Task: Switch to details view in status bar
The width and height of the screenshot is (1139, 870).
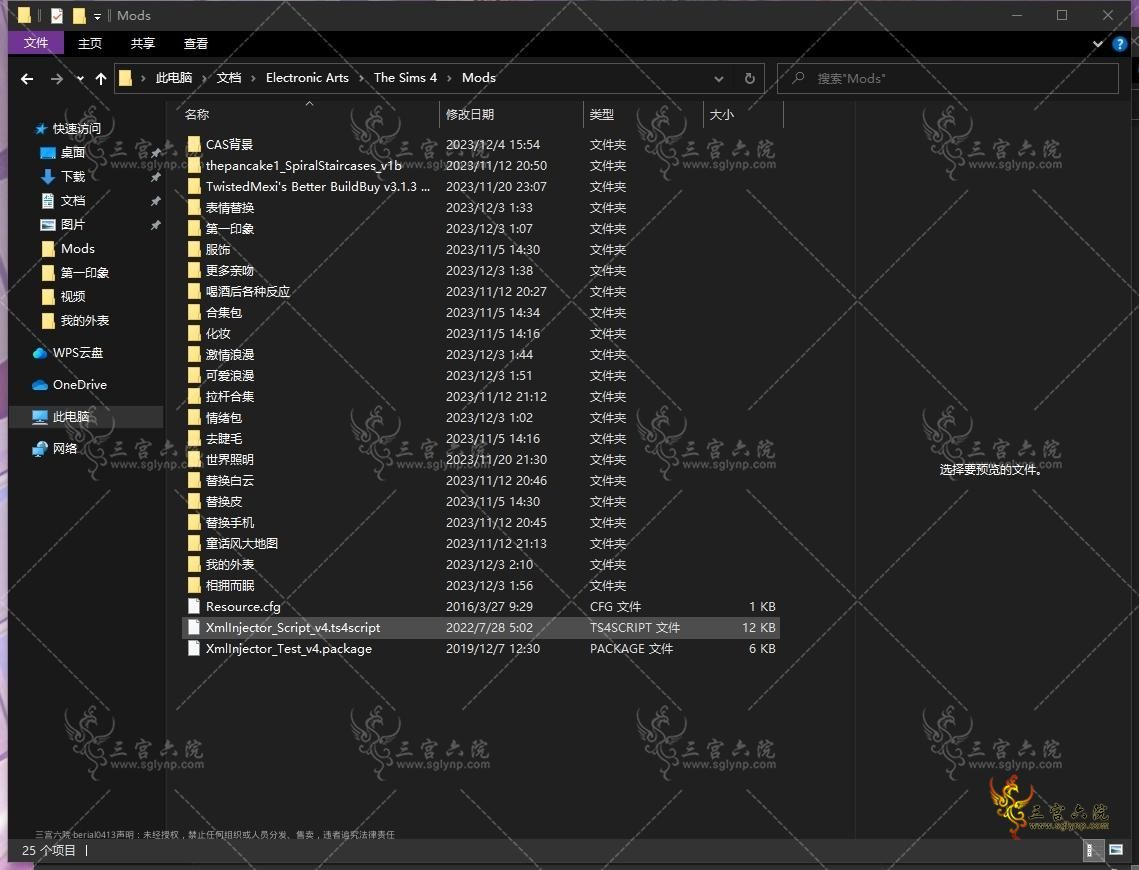Action: pos(1092,850)
